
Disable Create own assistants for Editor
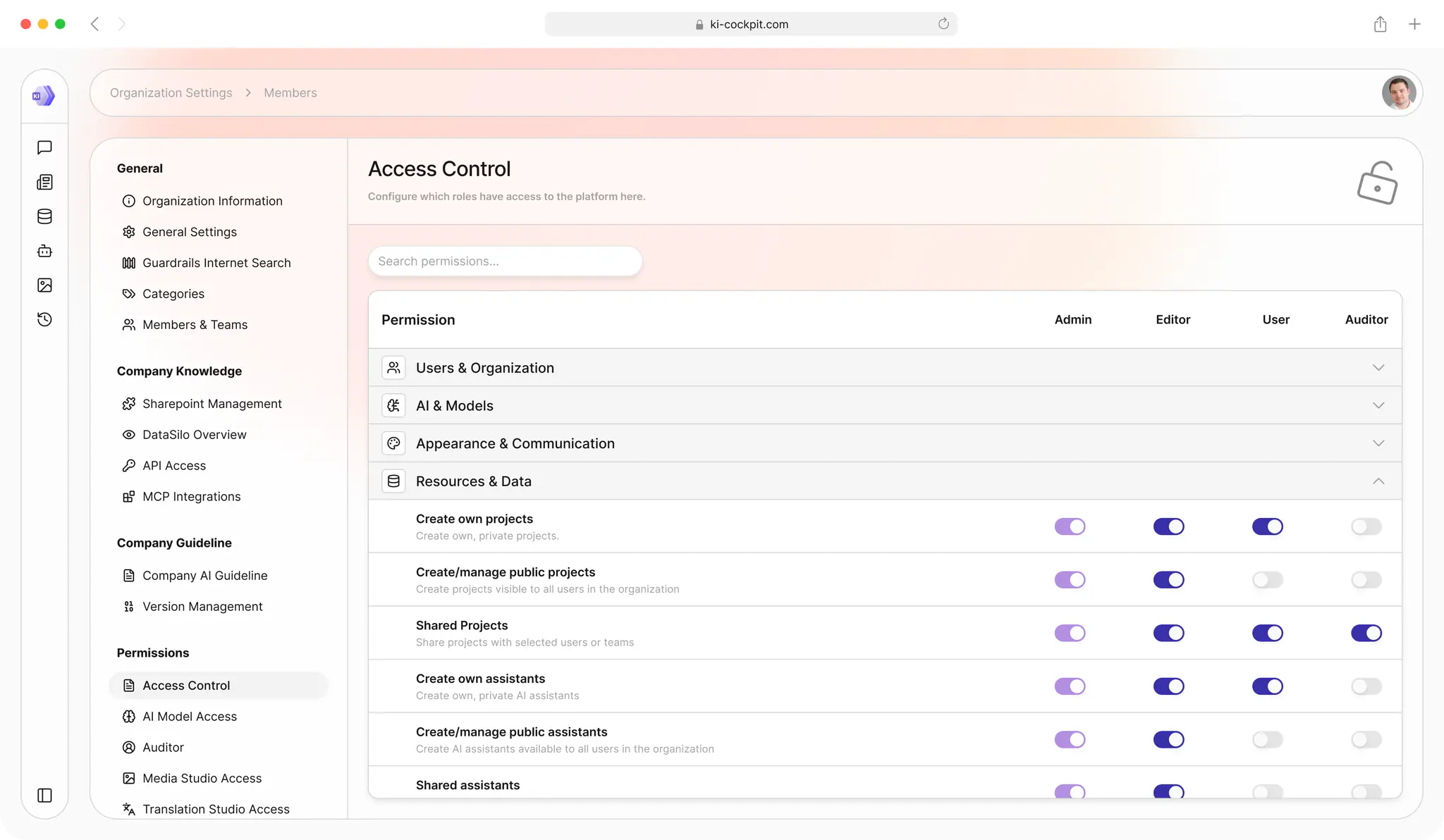click(x=1168, y=686)
